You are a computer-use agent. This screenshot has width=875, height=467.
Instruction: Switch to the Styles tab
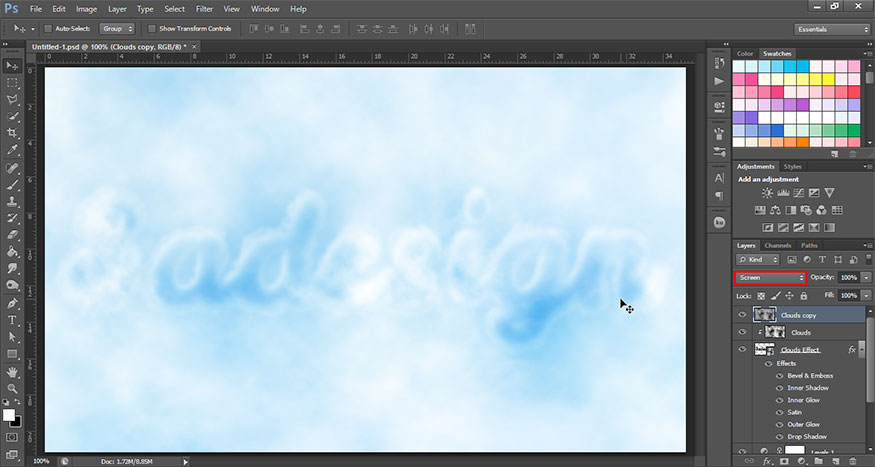tap(792, 166)
